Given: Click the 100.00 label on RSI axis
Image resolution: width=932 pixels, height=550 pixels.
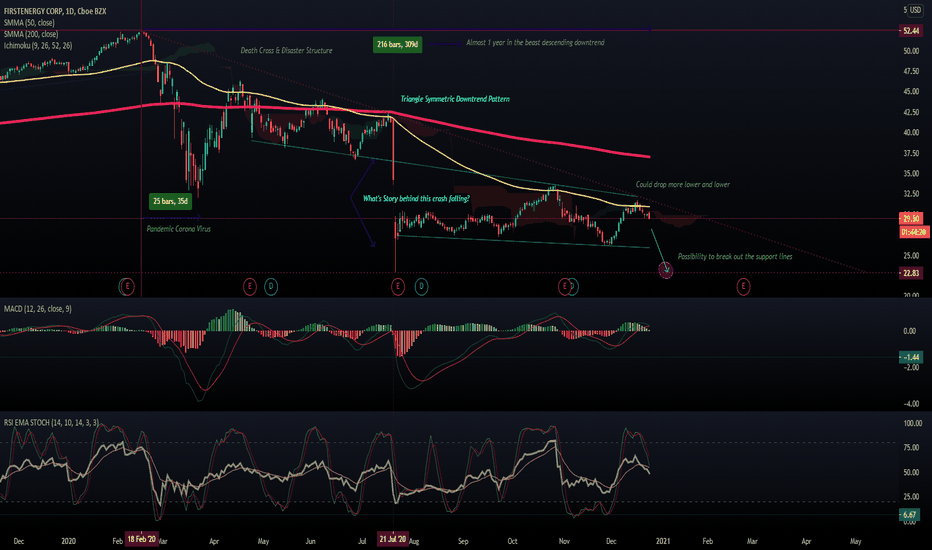Looking at the screenshot, I should (x=912, y=423).
